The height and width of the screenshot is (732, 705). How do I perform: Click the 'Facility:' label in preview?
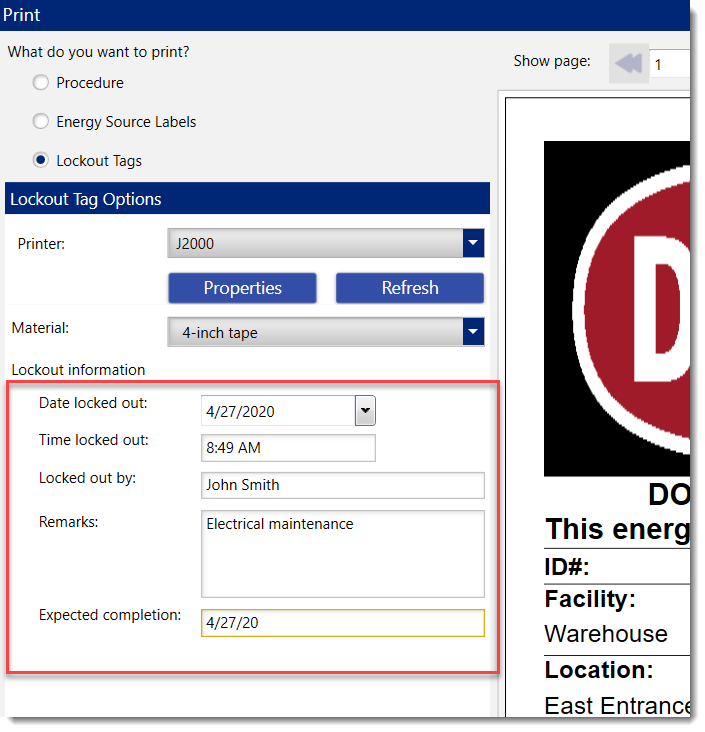pos(590,599)
